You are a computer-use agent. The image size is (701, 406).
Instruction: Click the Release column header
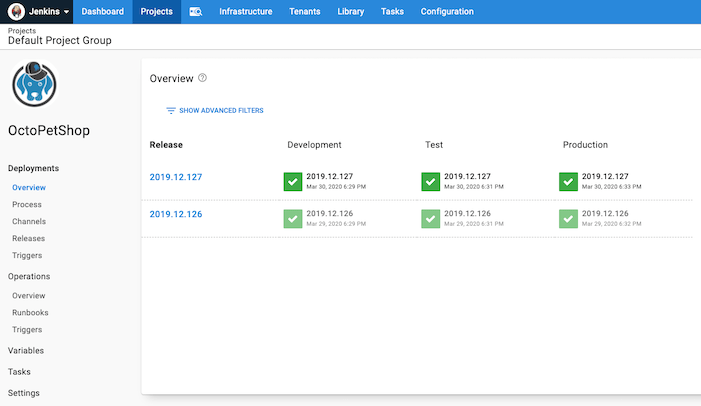[166, 145]
